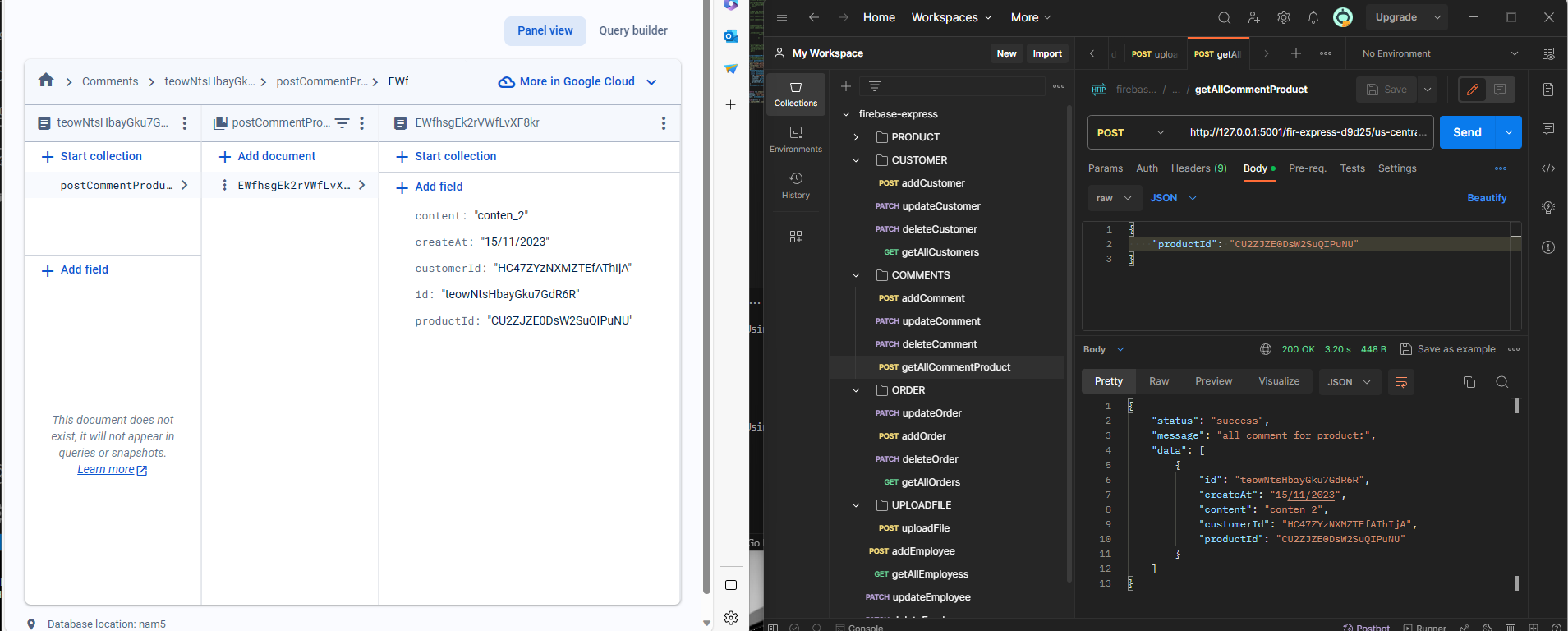Open the notifications bell icon

pos(1313,17)
